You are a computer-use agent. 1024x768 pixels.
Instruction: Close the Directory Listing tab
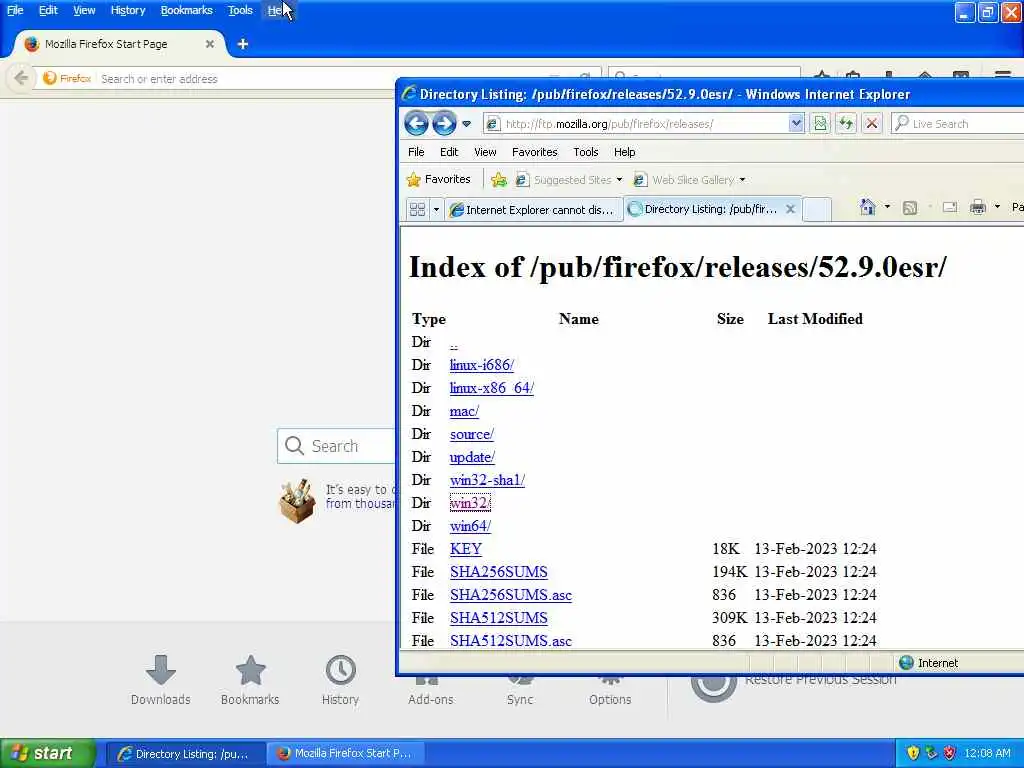(x=790, y=209)
